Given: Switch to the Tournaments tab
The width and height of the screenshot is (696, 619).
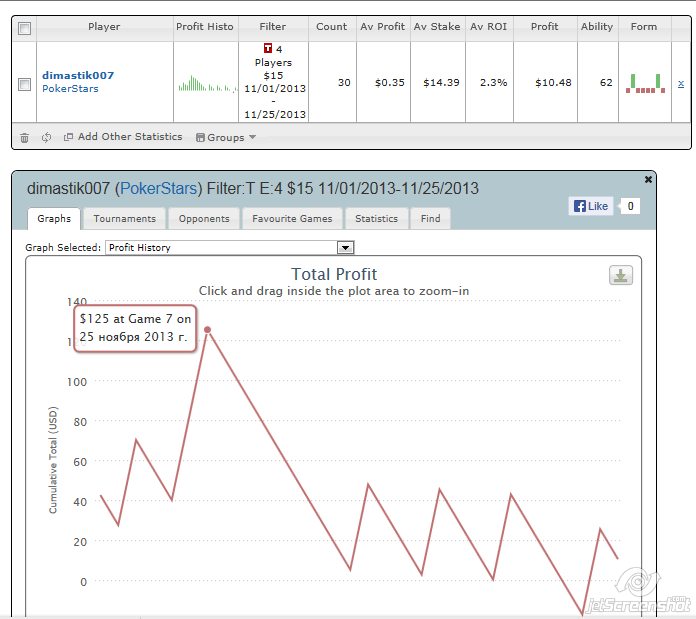Looking at the screenshot, I should coord(125,218).
